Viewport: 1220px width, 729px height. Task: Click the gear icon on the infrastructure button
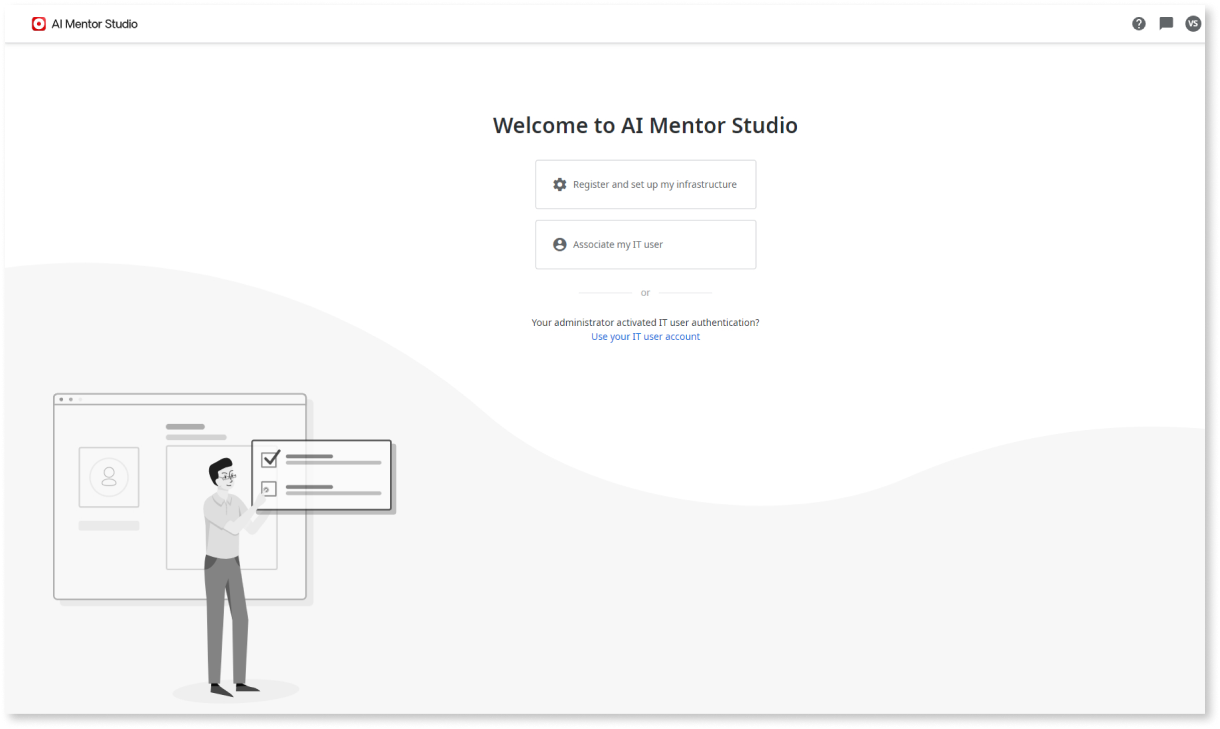pos(560,184)
